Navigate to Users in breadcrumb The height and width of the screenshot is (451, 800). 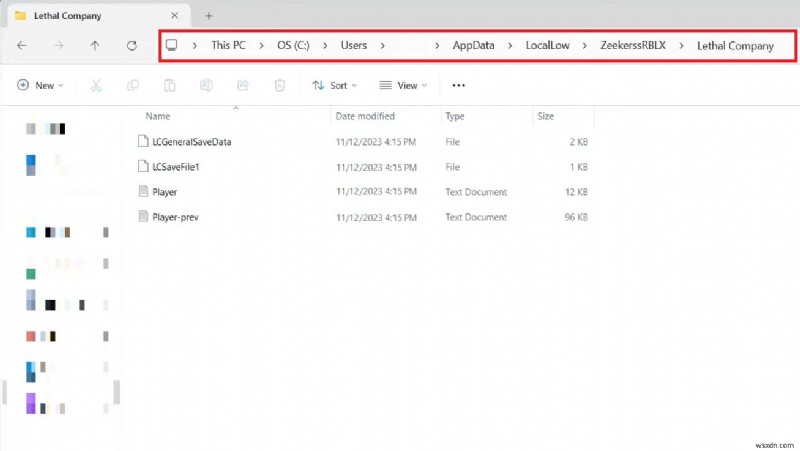point(354,45)
